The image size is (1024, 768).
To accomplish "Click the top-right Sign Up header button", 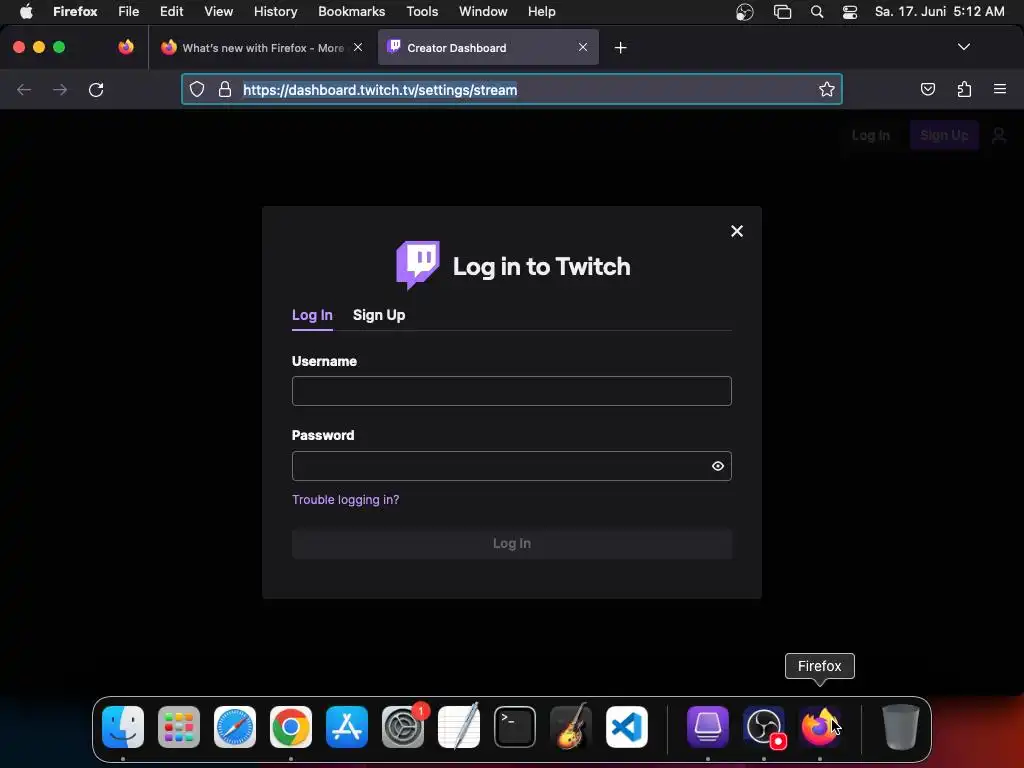I will tap(944, 135).
